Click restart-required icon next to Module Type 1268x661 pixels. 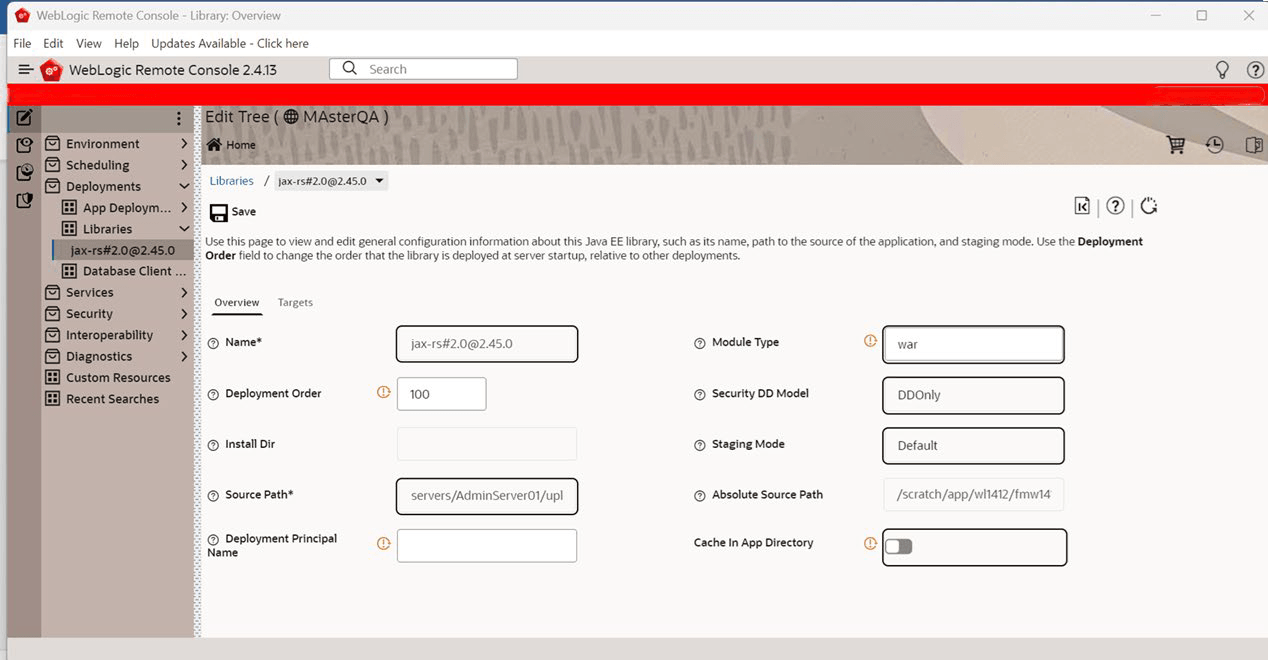click(x=870, y=341)
